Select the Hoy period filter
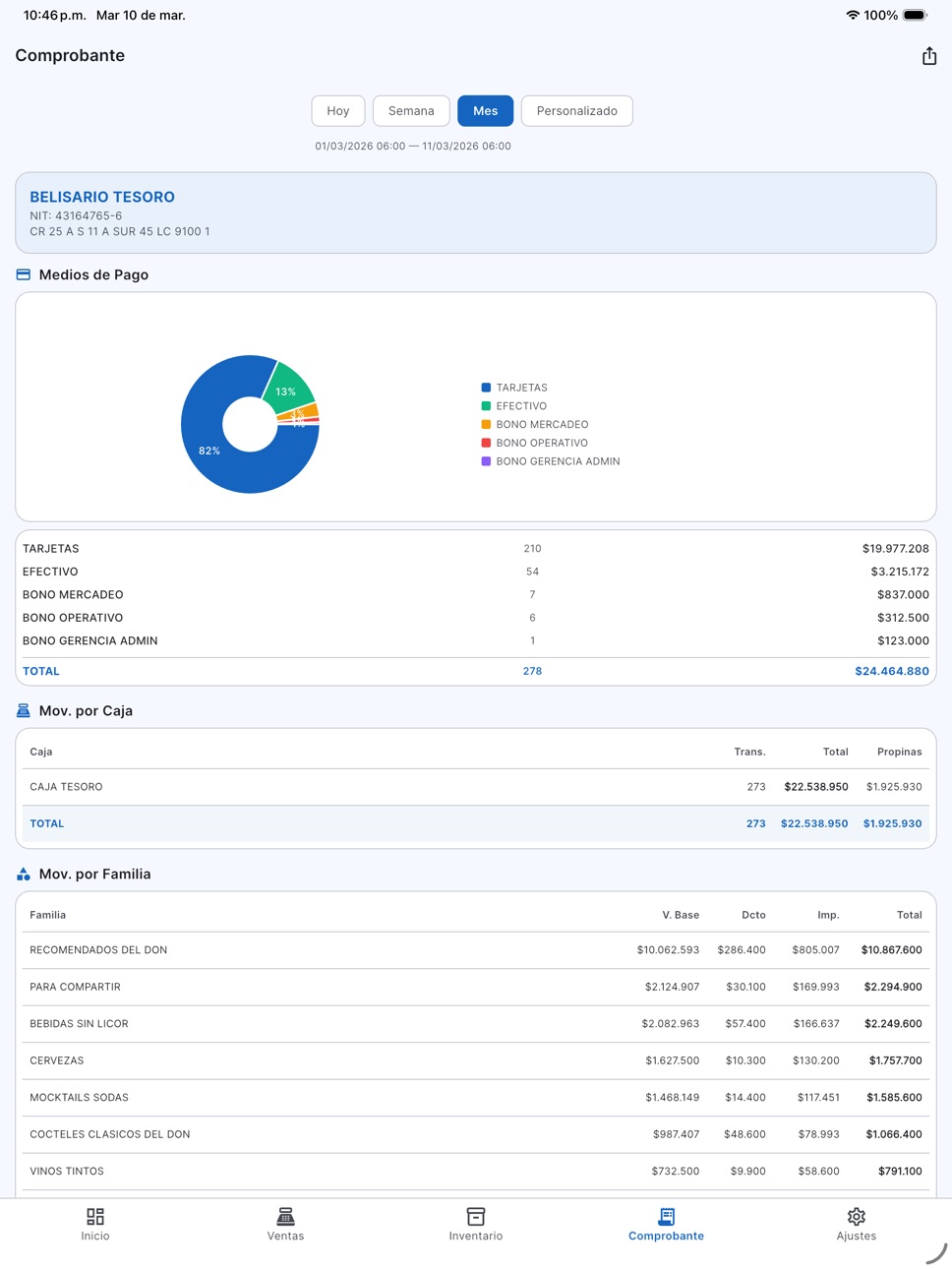 [338, 111]
